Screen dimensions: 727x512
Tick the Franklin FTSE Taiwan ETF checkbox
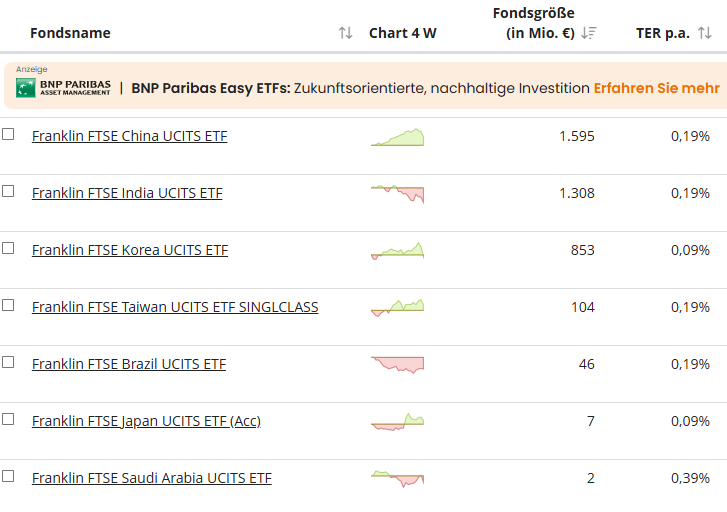pyautogui.click(x=8, y=305)
